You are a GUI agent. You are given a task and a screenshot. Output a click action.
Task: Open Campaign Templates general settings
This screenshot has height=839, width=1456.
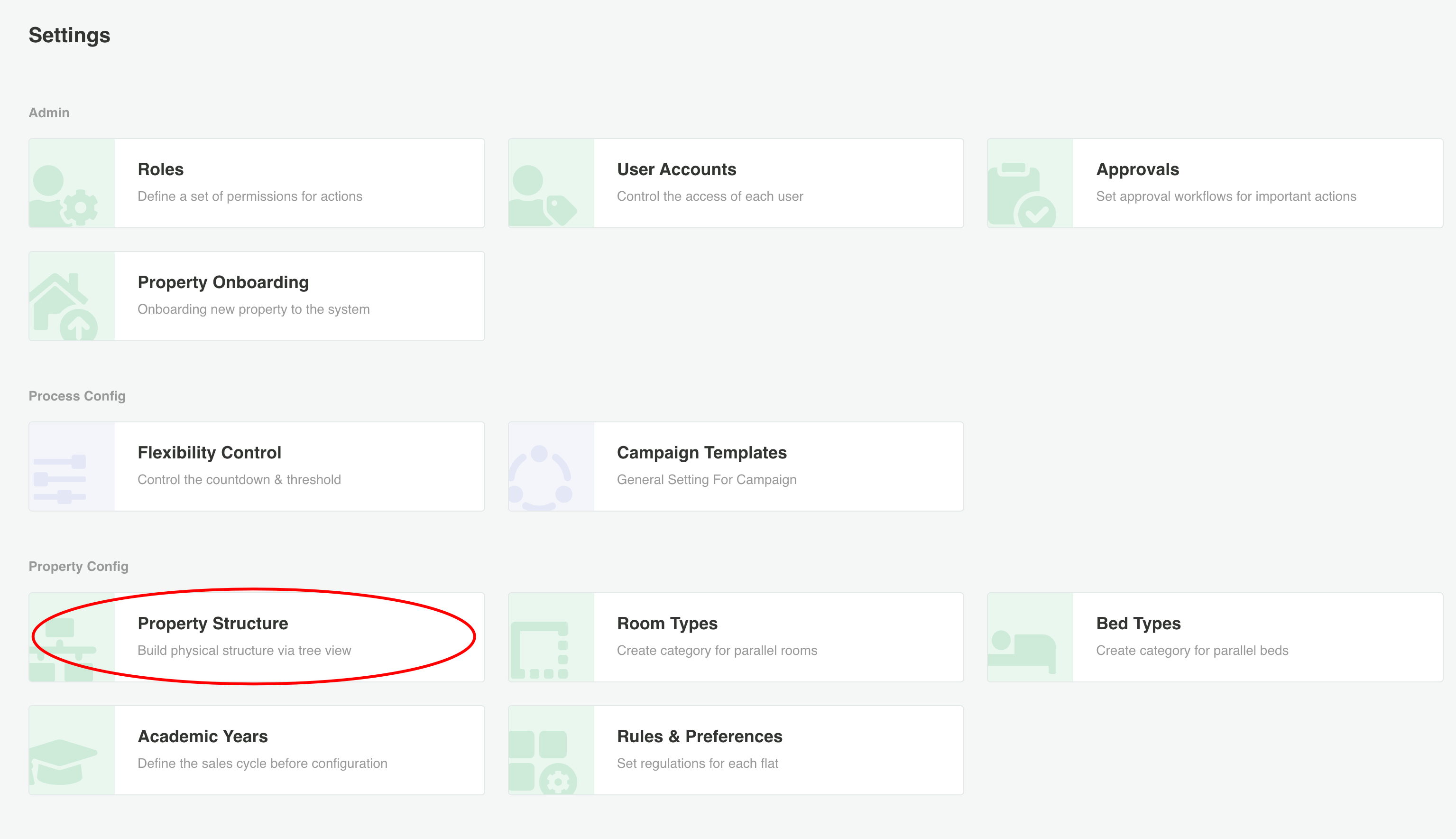[701, 453]
